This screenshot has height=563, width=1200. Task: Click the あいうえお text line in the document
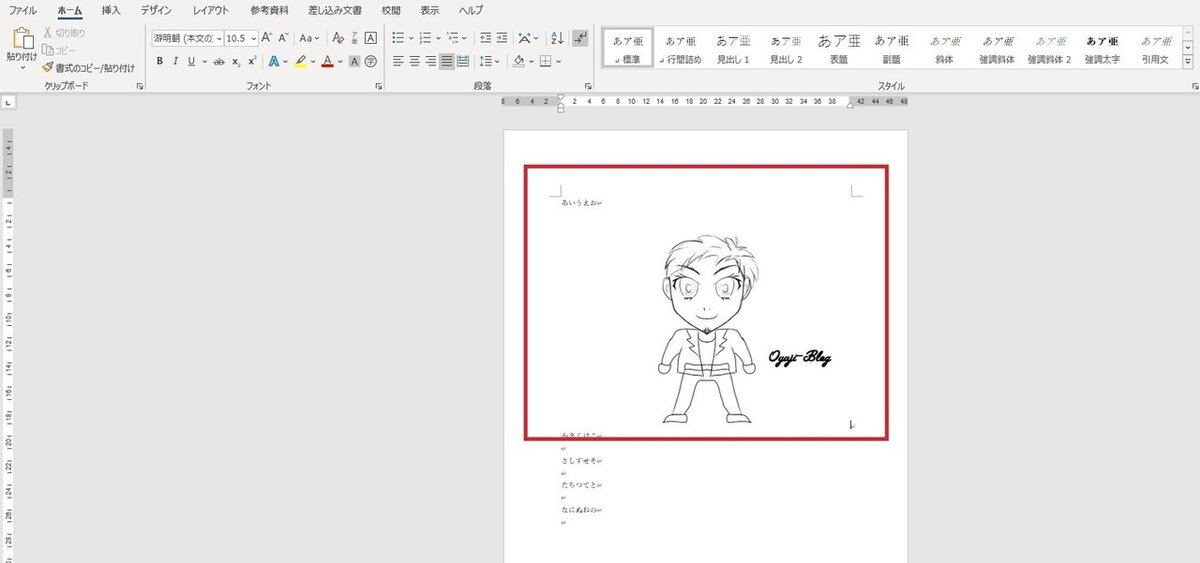click(x=580, y=203)
